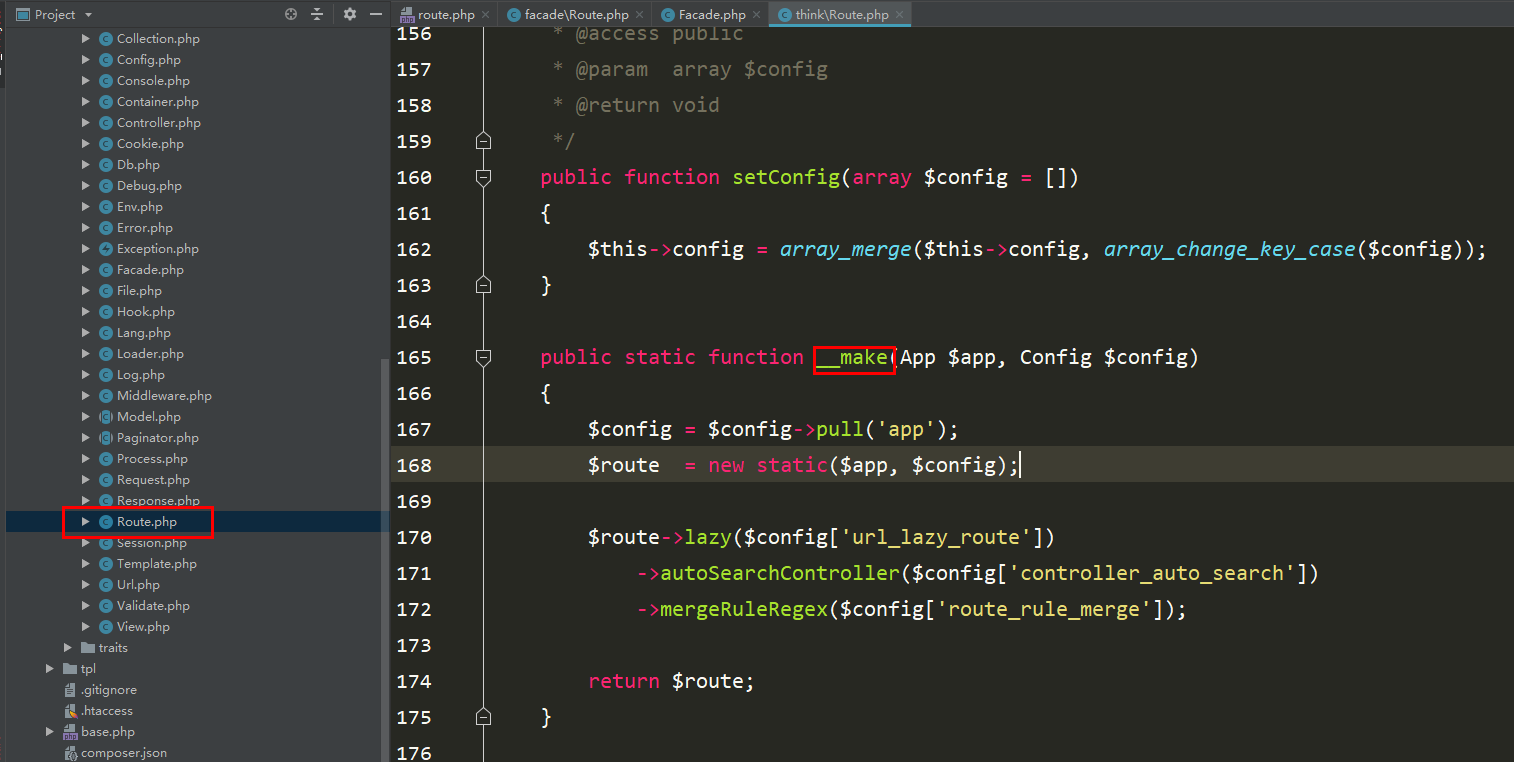The height and width of the screenshot is (762, 1514).
Task: Click the composer.json file icon
Action: pyautogui.click(x=70, y=753)
